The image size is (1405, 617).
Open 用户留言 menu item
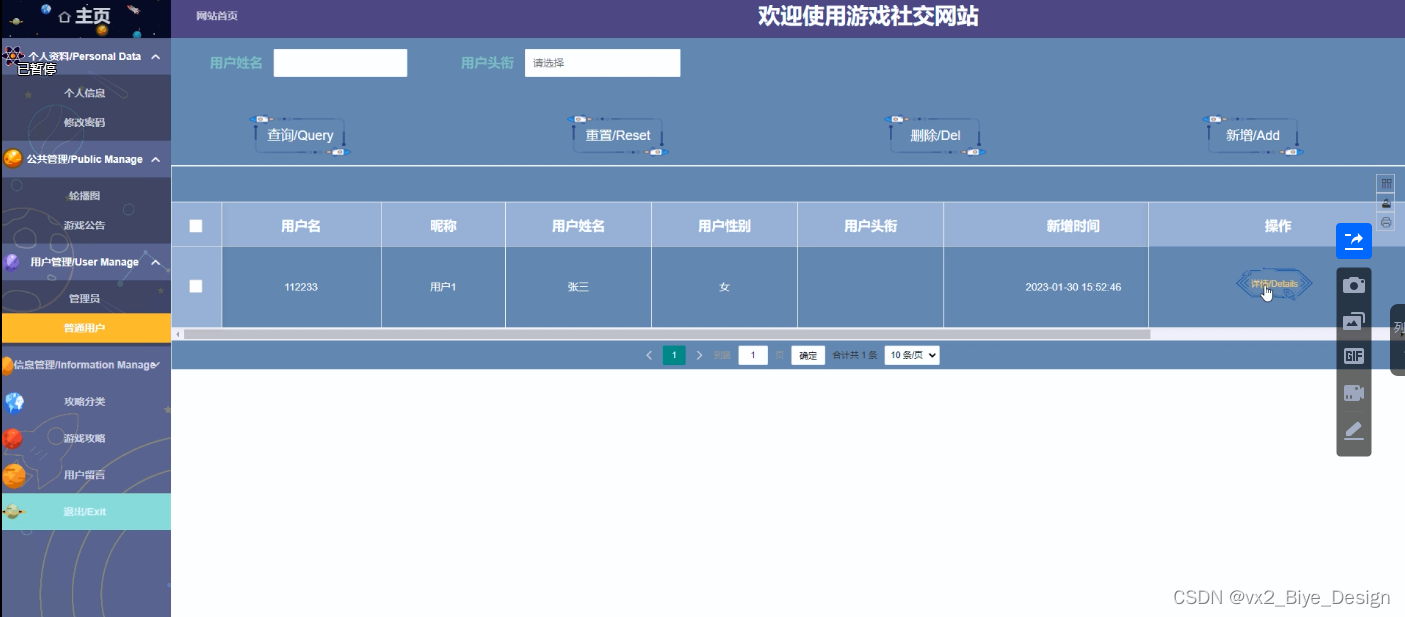tap(85, 476)
